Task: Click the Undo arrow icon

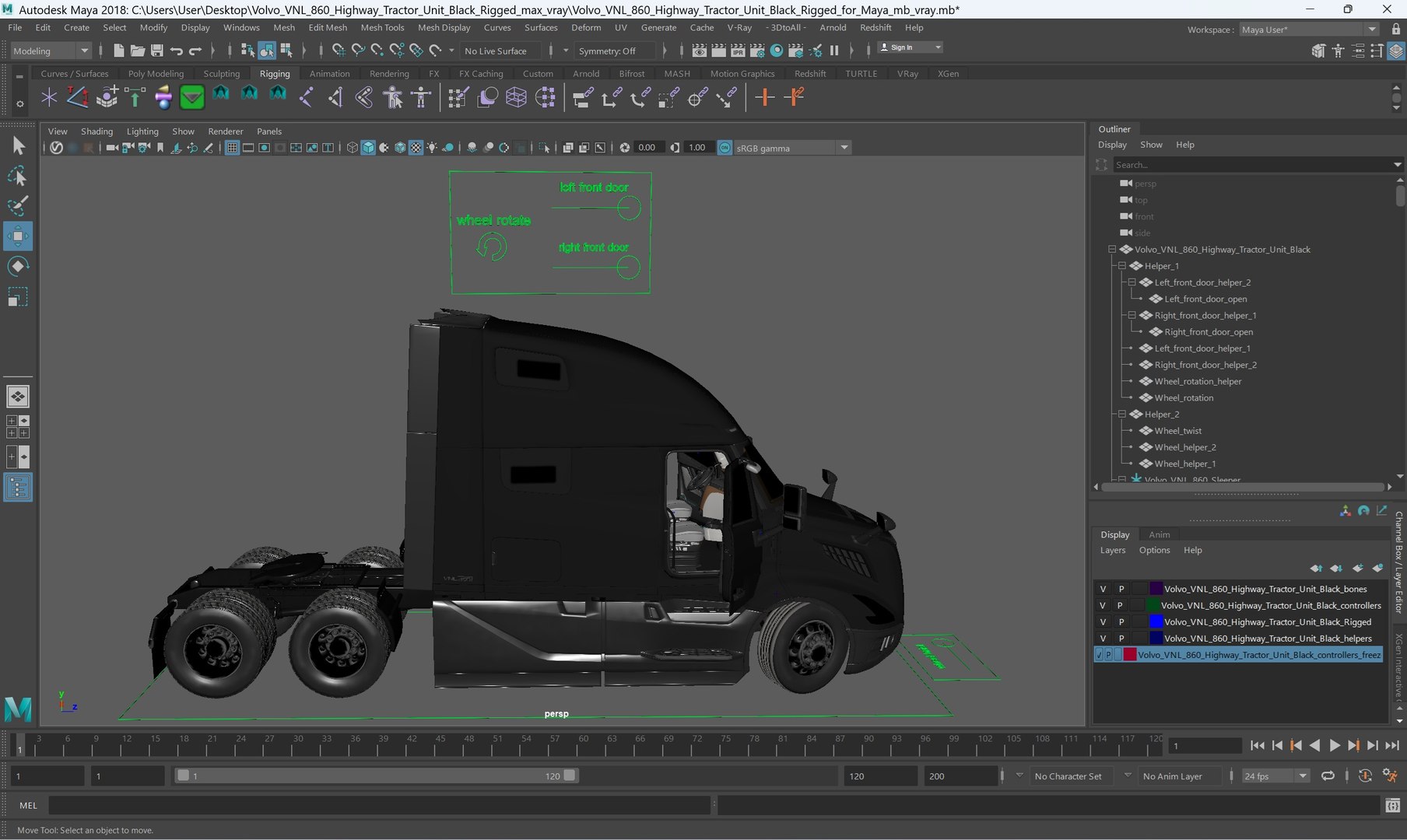Action: point(177,51)
